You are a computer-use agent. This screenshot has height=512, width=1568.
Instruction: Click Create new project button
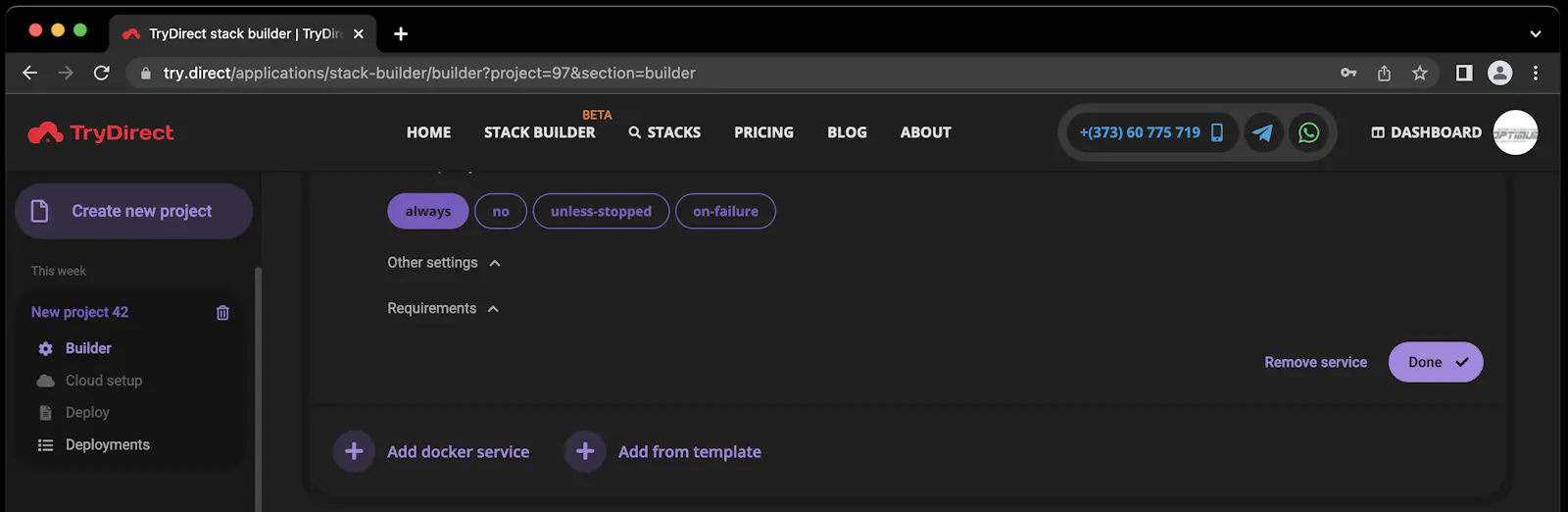pos(134,211)
